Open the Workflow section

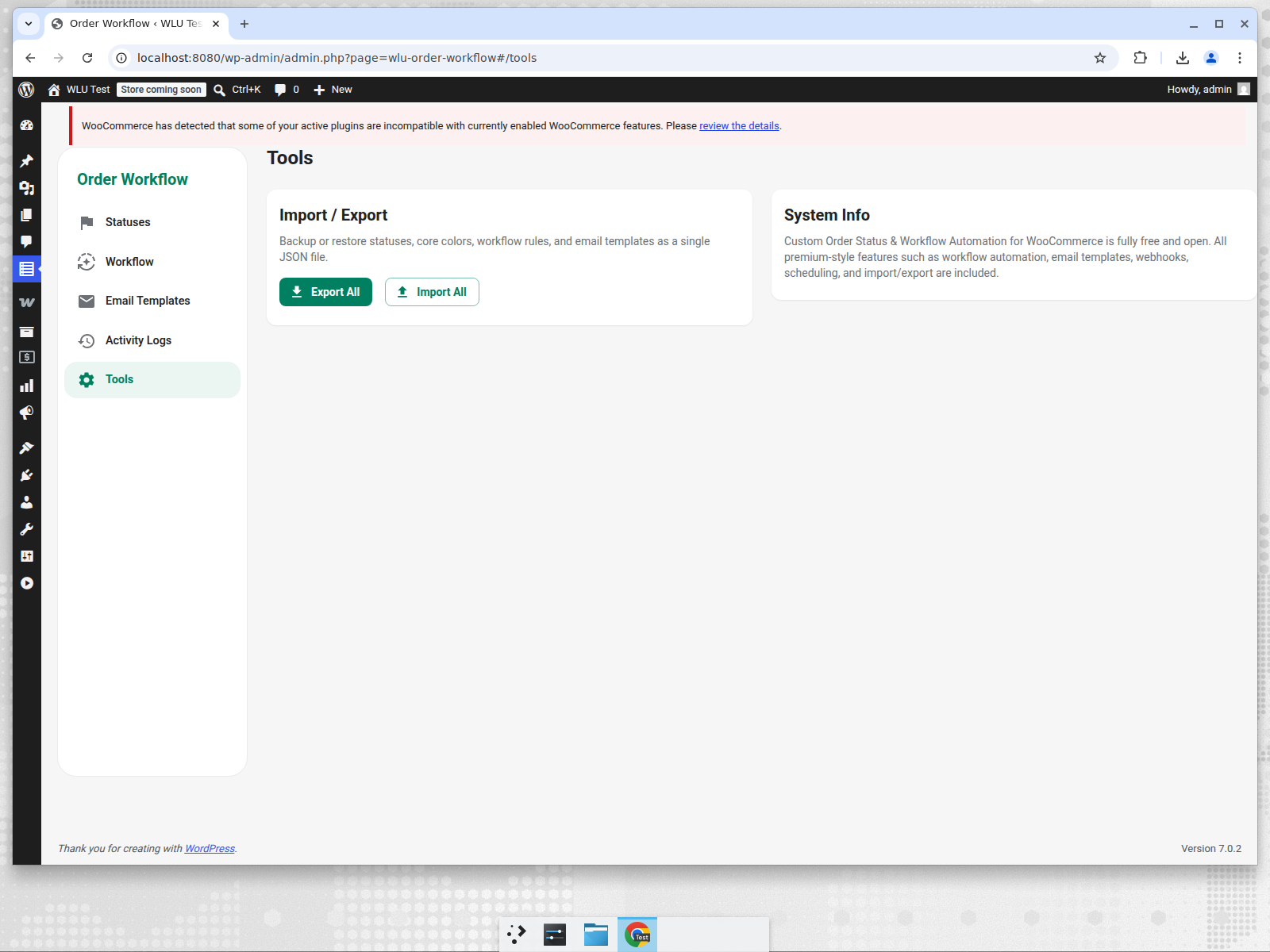point(152,262)
